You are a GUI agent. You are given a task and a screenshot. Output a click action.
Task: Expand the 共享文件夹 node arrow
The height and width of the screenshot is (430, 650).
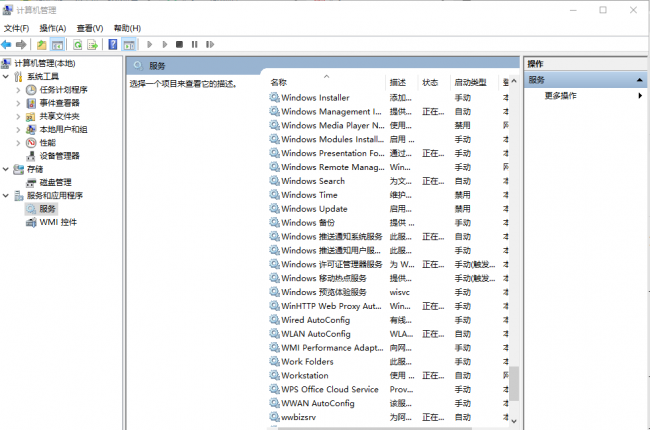click(x=18, y=116)
